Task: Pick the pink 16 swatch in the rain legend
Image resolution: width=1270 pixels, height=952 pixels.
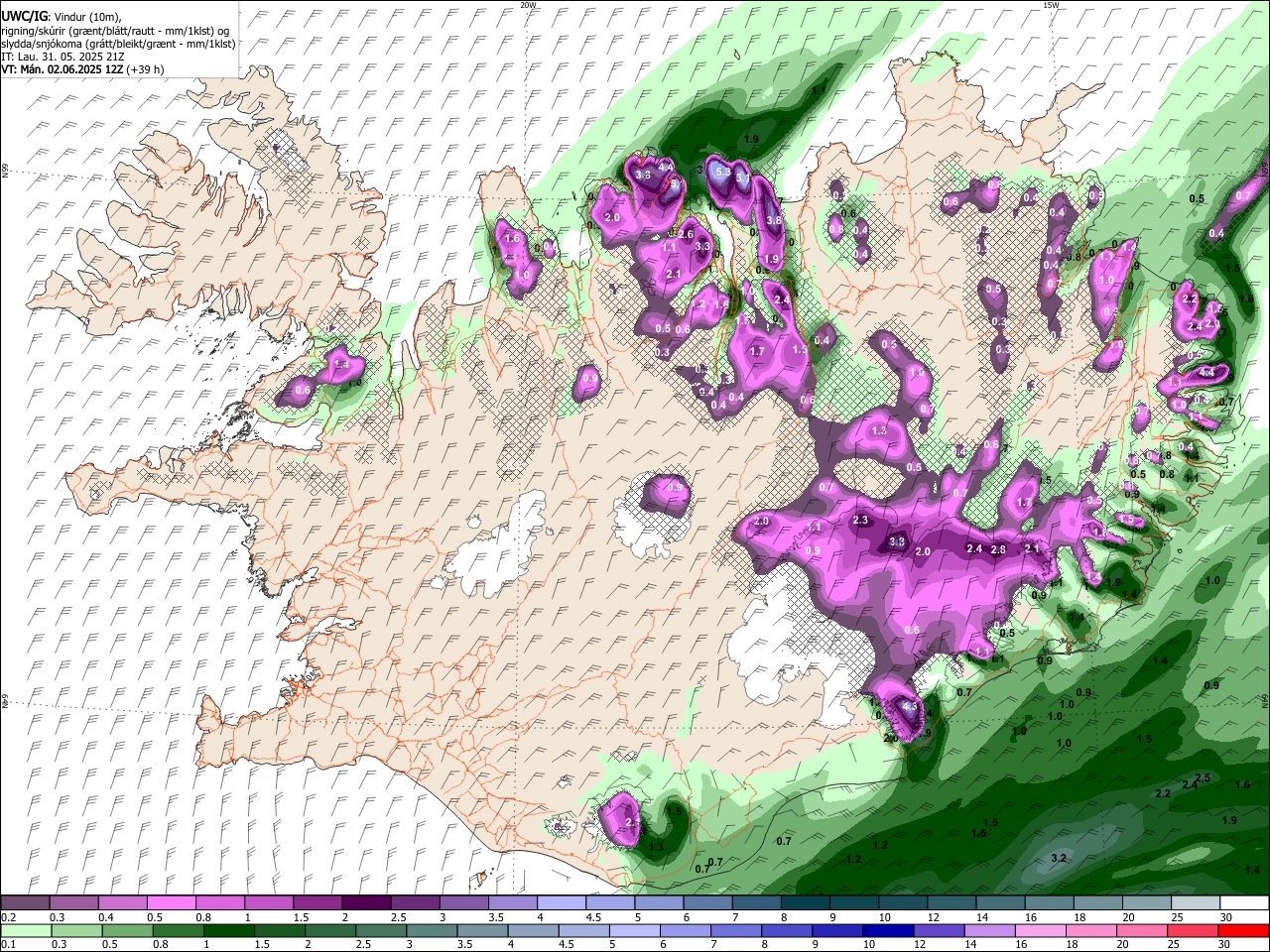Action: tap(1041, 931)
